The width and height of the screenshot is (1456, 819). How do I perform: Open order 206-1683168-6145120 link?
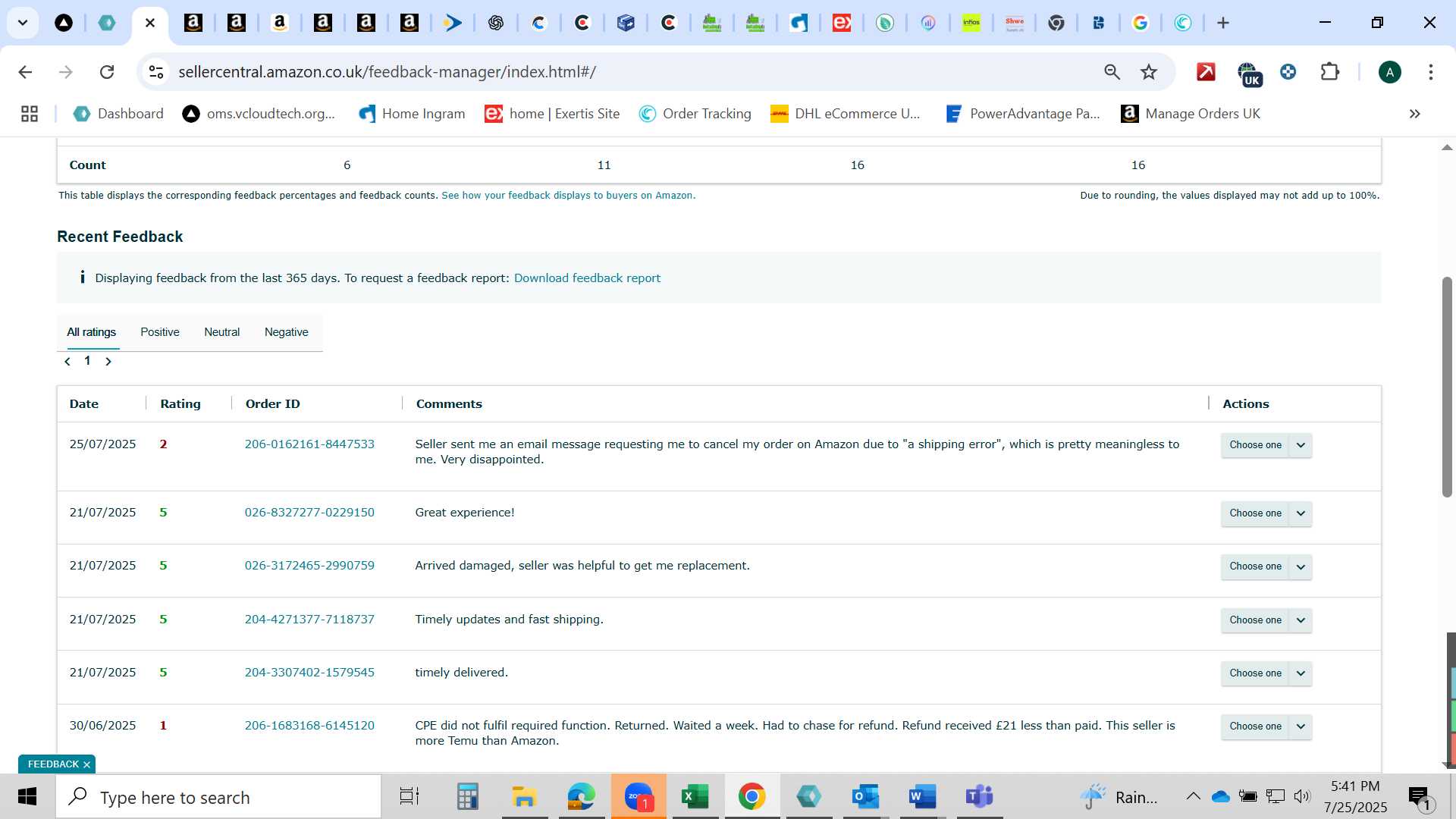point(309,726)
